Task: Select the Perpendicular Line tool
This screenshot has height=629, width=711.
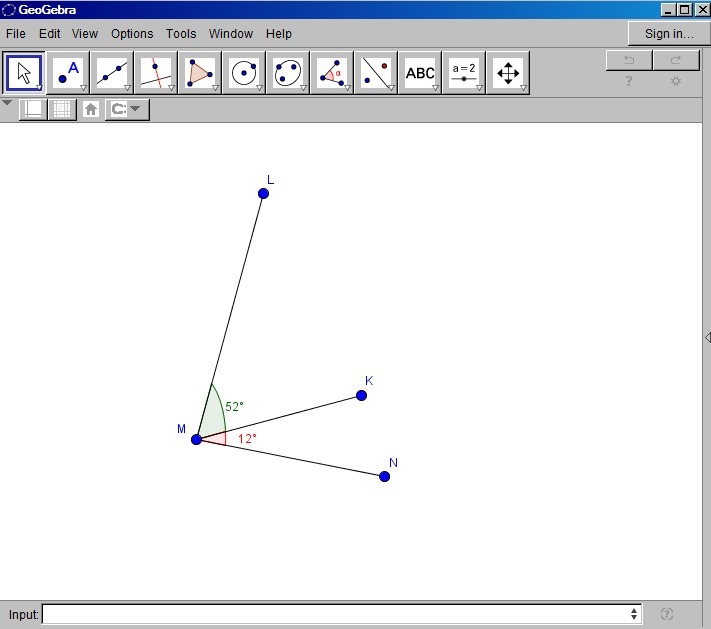Action: pos(156,73)
